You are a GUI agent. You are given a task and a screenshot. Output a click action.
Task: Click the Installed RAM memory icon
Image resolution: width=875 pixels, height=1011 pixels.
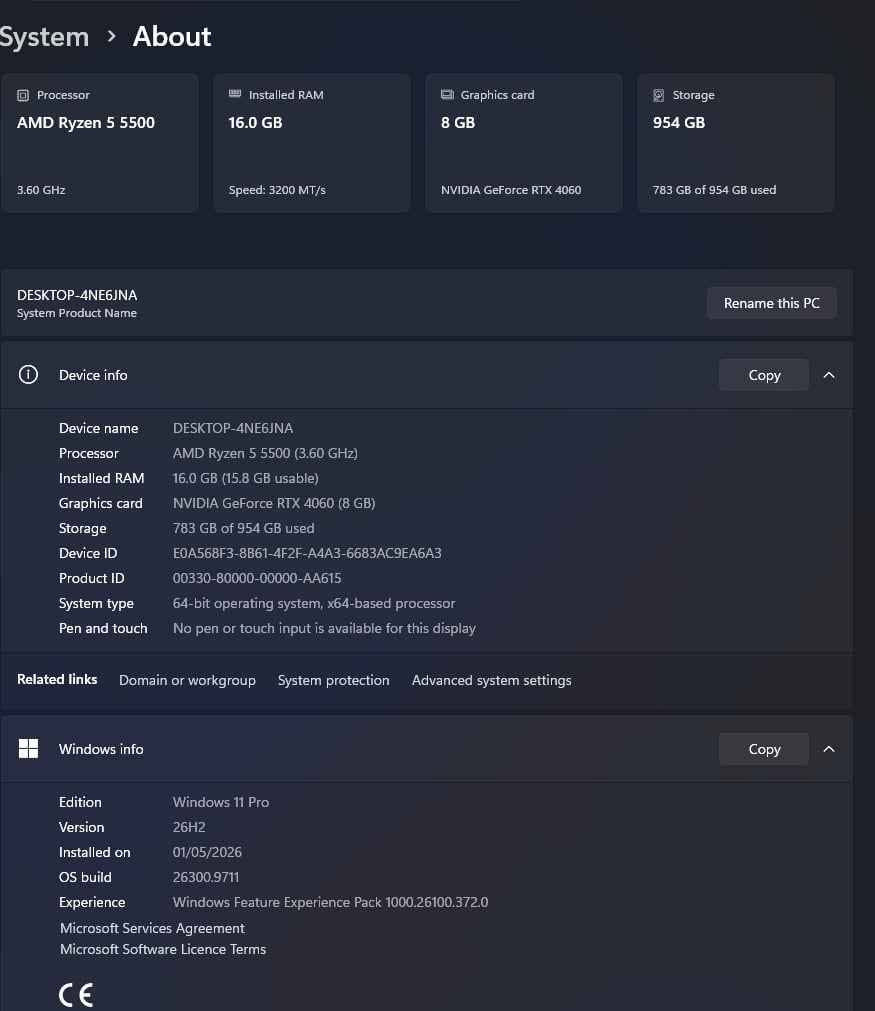pyautogui.click(x=235, y=94)
